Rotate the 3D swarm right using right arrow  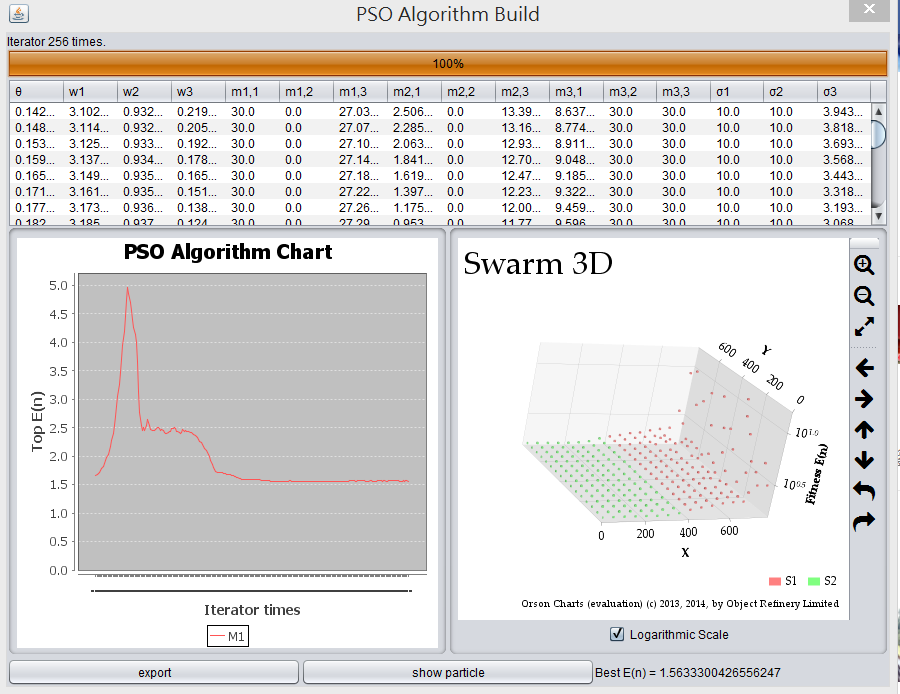tap(863, 398)
